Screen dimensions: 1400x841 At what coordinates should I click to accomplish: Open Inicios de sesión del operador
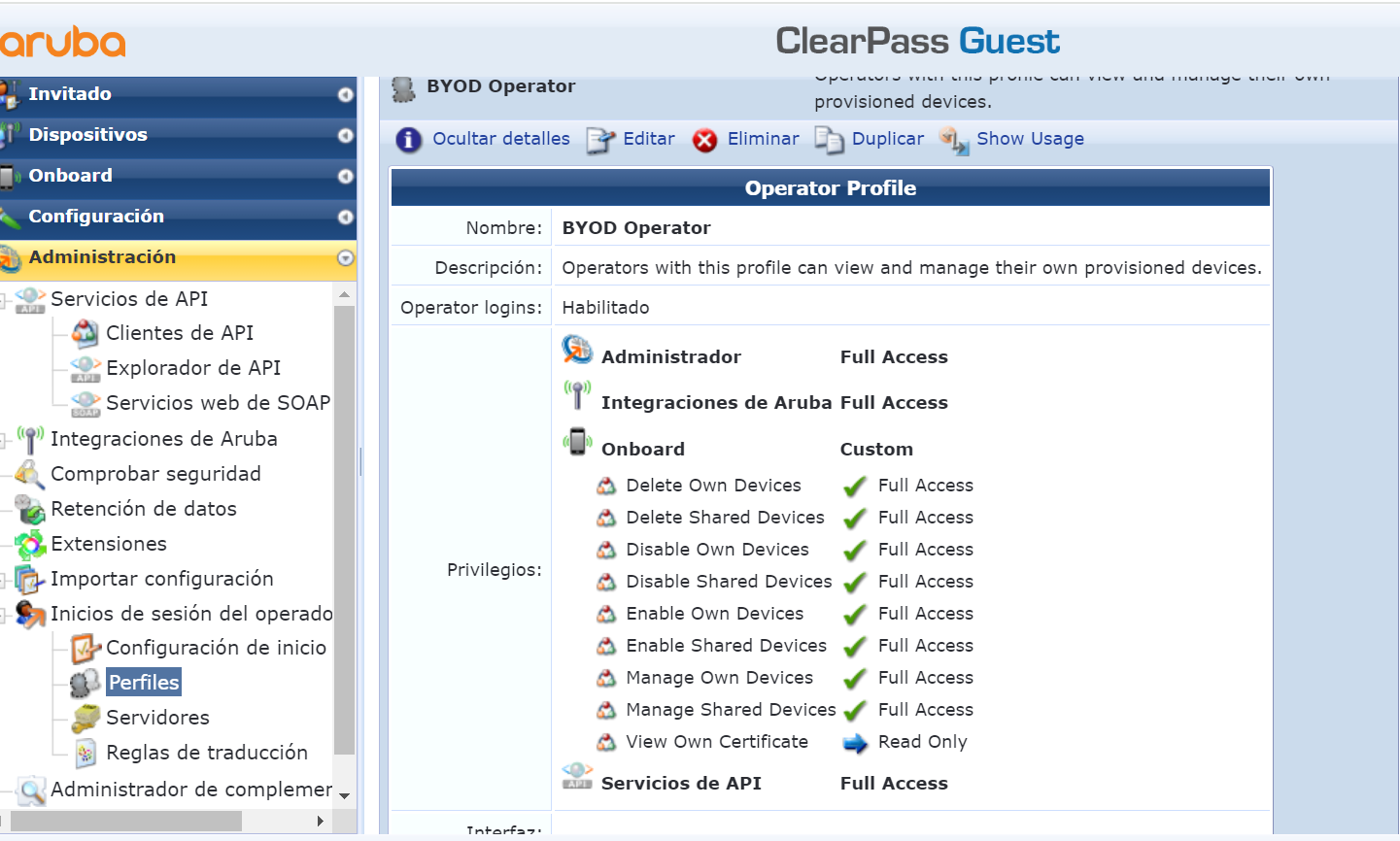coord(191,614)
